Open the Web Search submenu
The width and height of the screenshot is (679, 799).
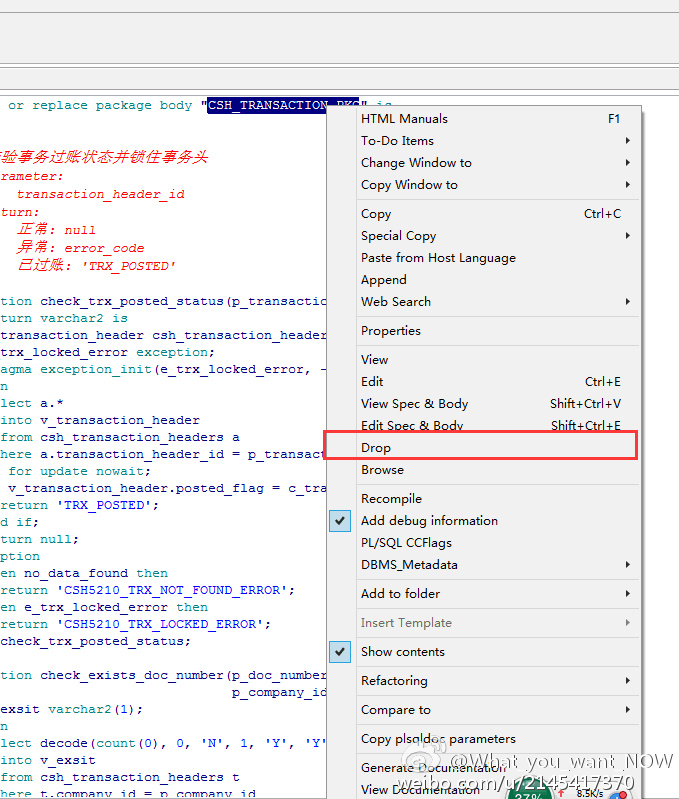pos(483,301)
